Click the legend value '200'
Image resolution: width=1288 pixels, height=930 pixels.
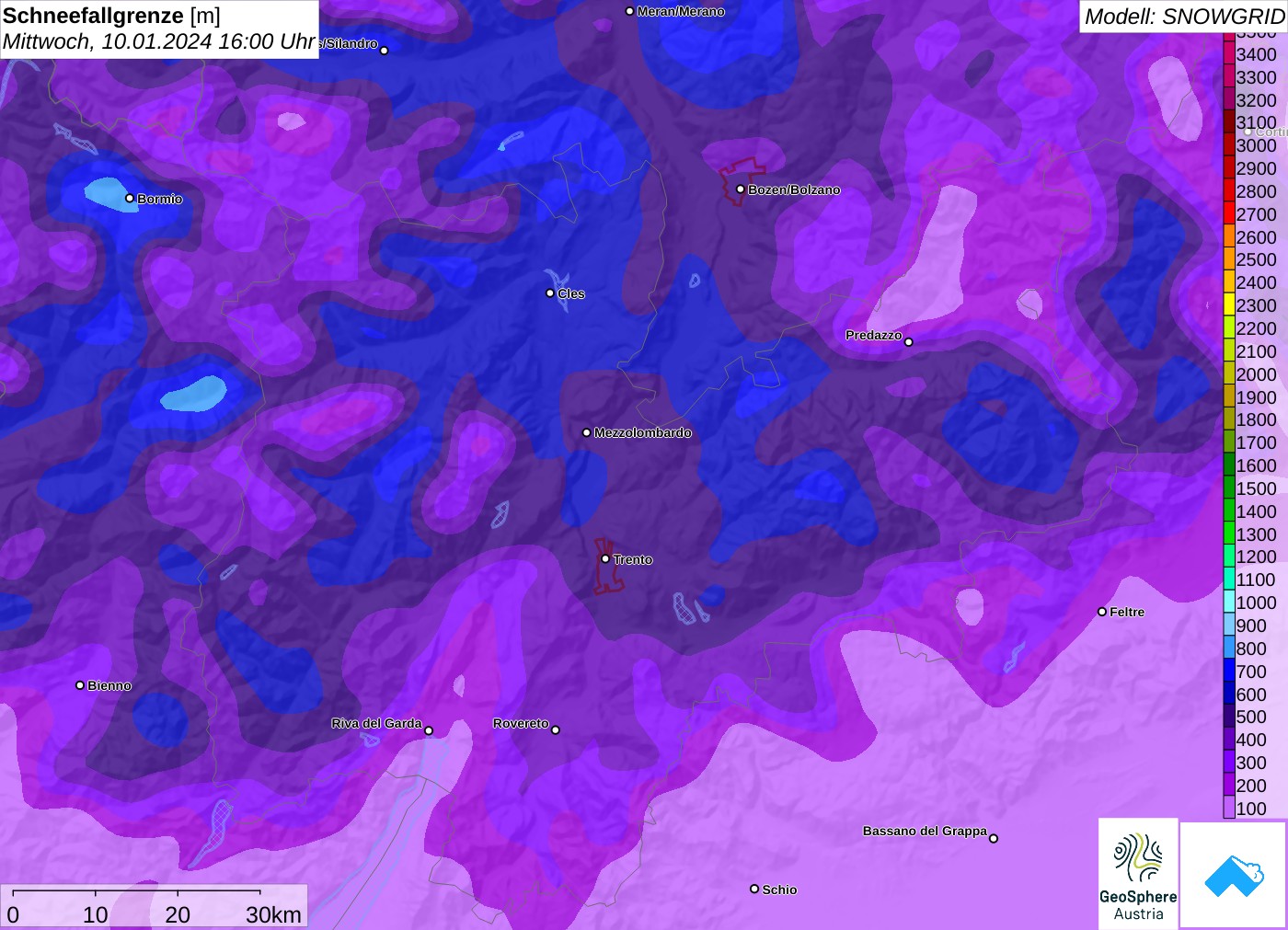[x=1251, y=786]
